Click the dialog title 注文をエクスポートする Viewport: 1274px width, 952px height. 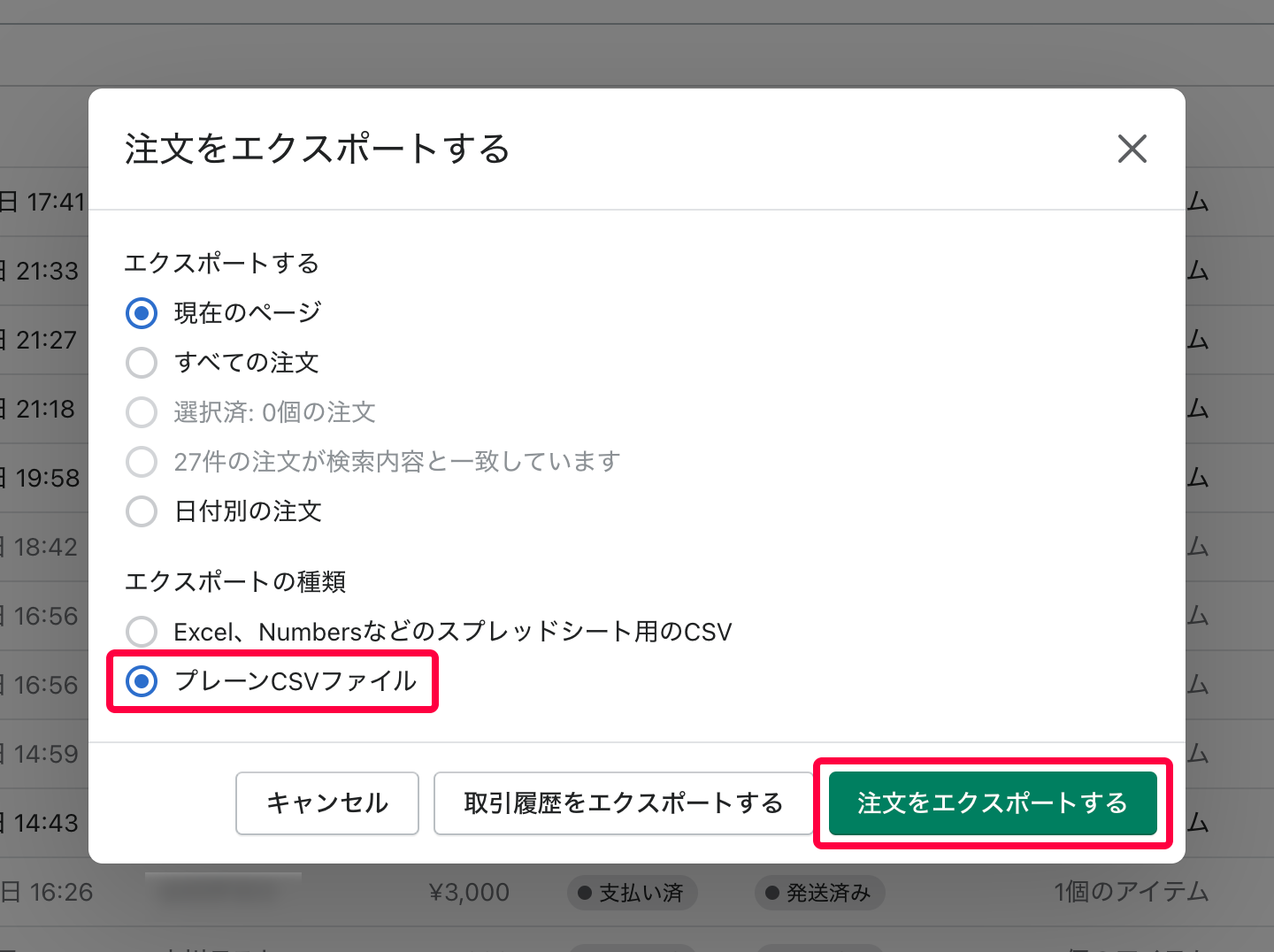[316, 150]
